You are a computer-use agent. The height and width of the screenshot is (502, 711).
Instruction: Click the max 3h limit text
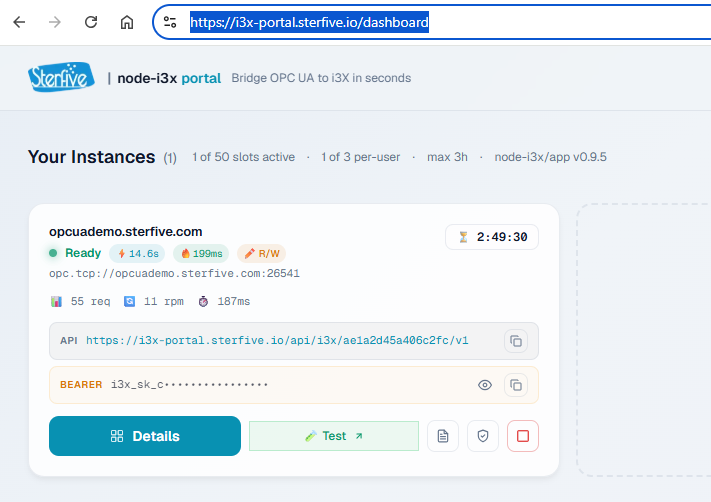click(447, 157)
